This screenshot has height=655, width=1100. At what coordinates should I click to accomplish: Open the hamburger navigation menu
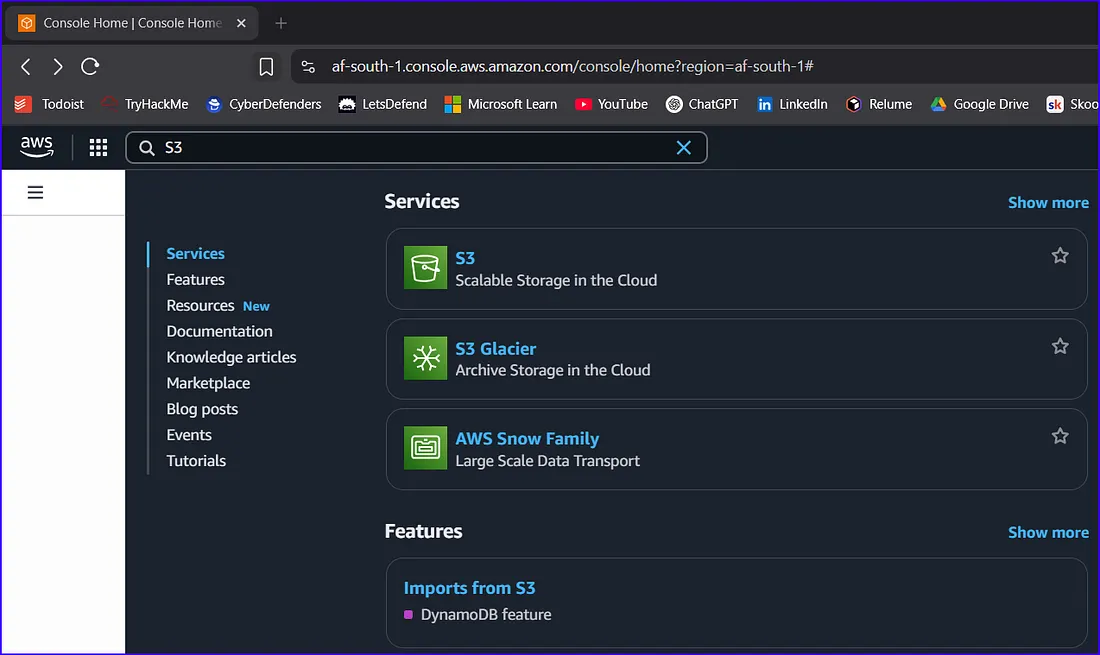point(35,192)
